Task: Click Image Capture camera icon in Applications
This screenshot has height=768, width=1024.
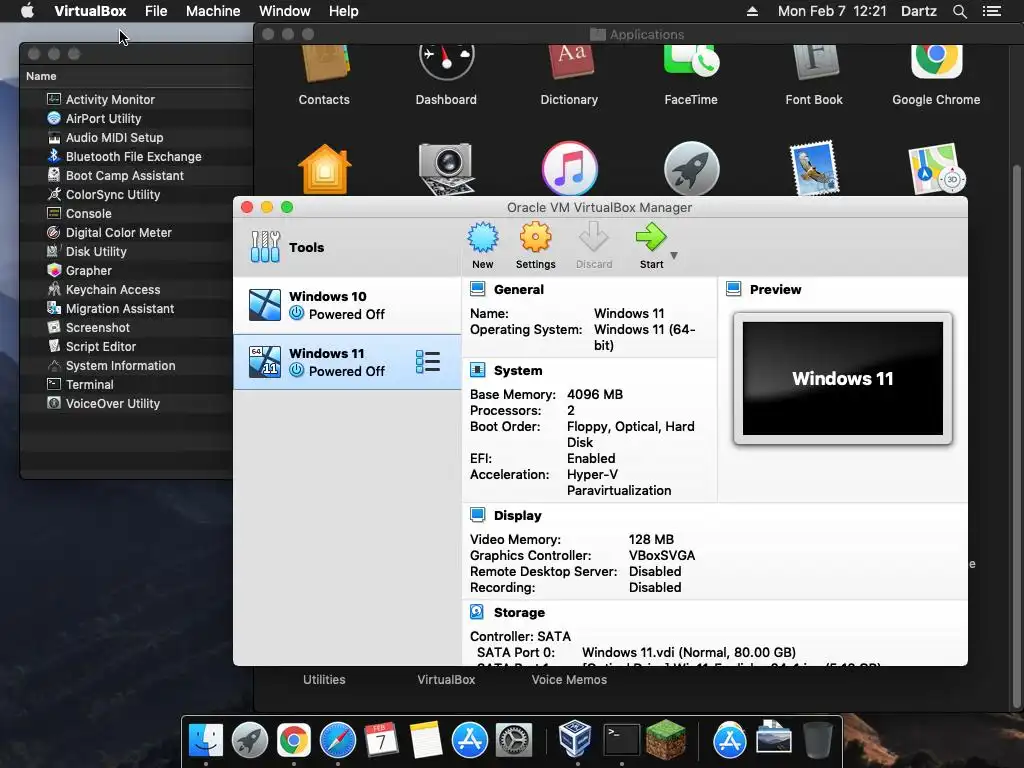Action: (446, 168)
